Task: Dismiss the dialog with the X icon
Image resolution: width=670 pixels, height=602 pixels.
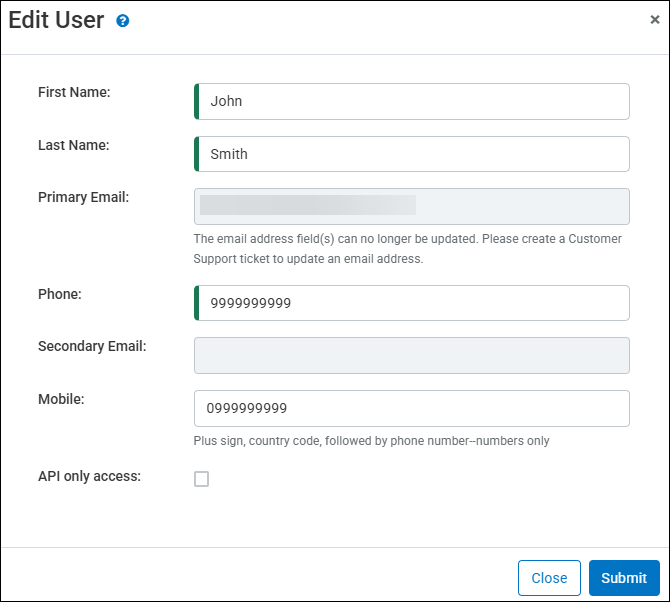Action: click(654, 19)
